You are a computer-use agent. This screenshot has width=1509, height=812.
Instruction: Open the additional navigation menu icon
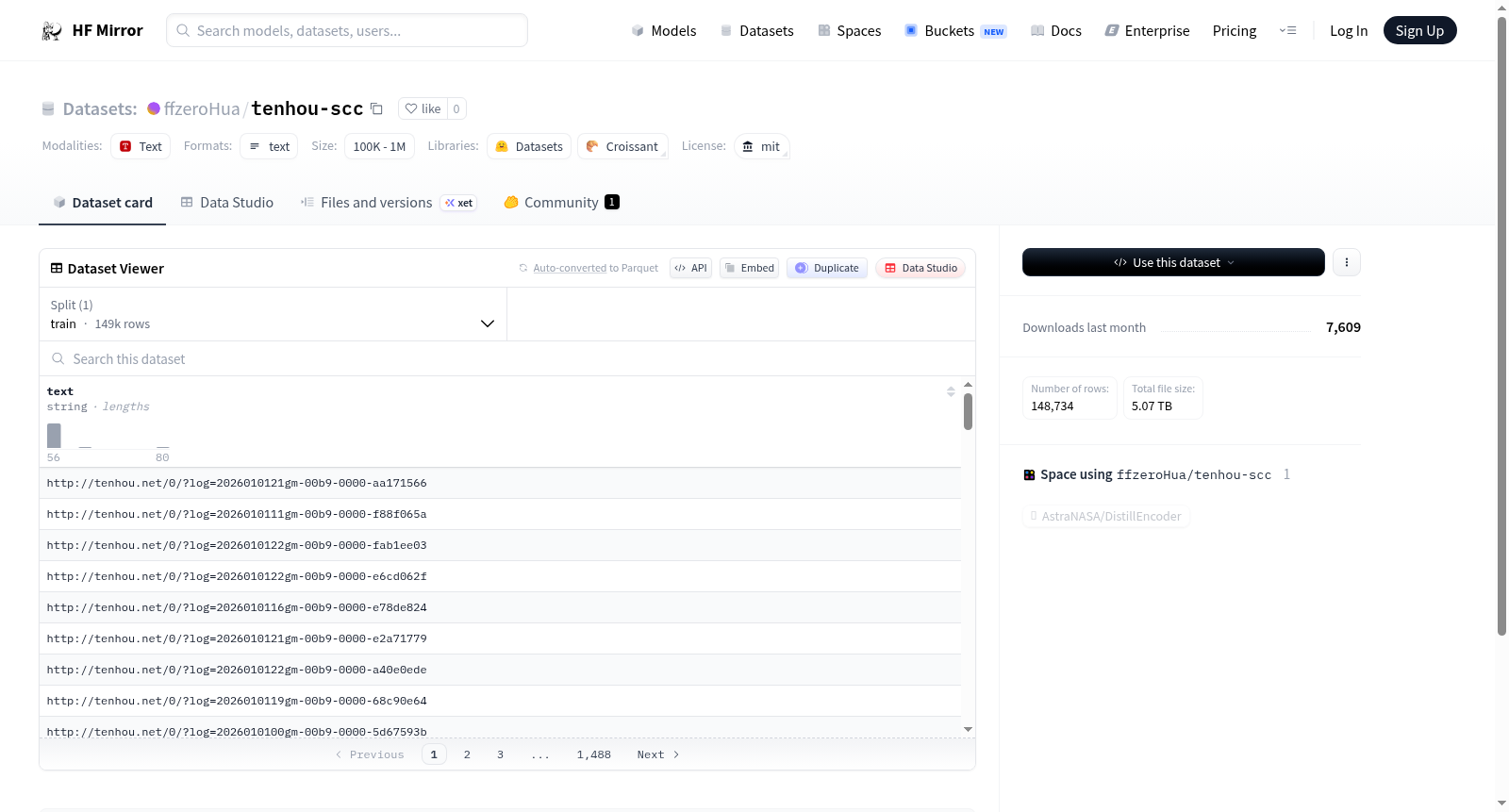coord(1287,31)
